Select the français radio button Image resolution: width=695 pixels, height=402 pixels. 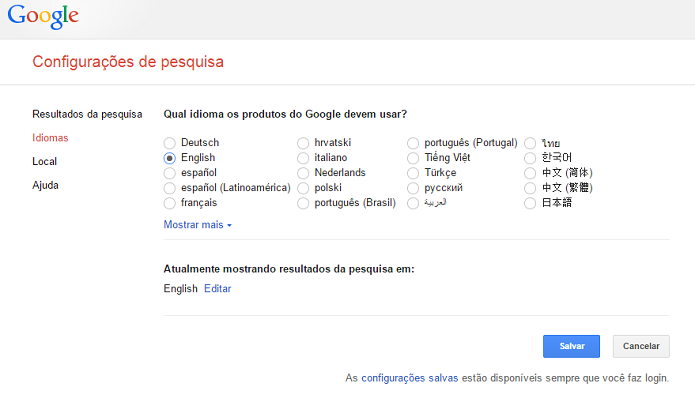point(170,203)
